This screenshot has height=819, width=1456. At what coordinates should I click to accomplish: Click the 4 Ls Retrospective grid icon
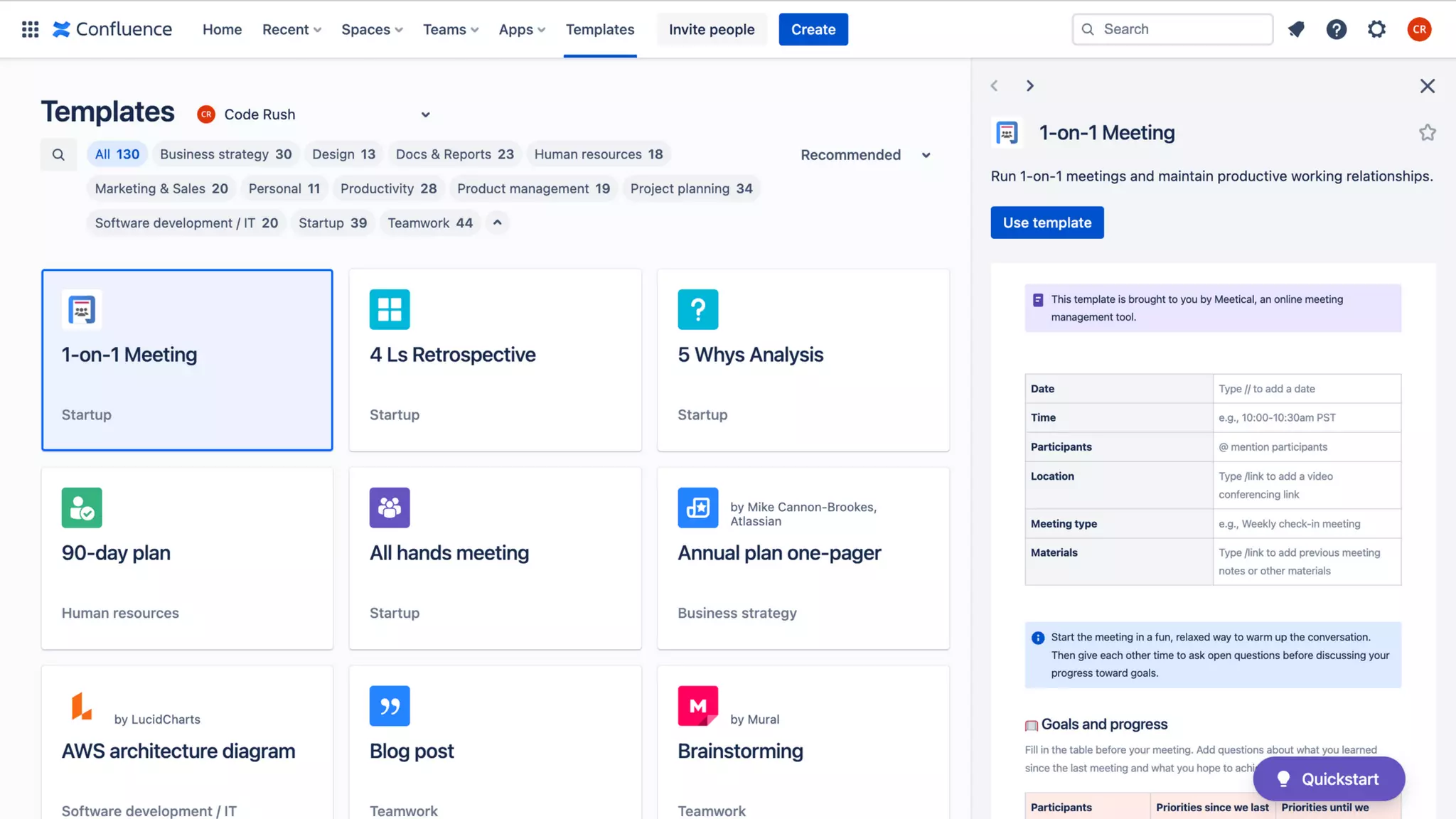click(390, 309)
